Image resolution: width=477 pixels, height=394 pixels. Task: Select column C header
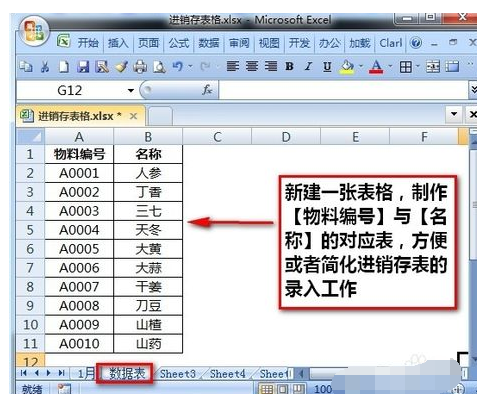click(217, 137)
